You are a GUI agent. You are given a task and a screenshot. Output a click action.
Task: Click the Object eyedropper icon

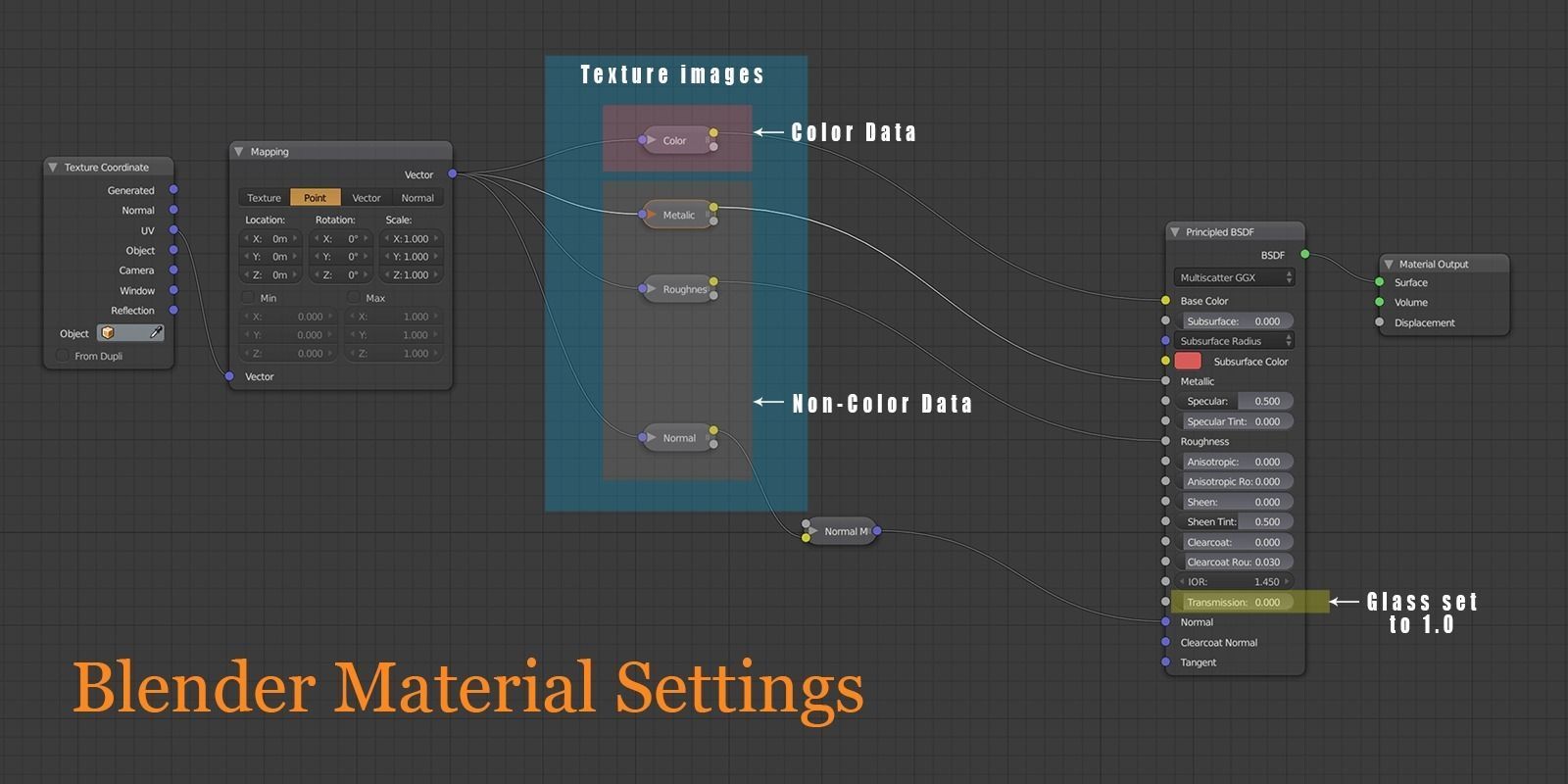pyautogui.click(x=155, y=333)
